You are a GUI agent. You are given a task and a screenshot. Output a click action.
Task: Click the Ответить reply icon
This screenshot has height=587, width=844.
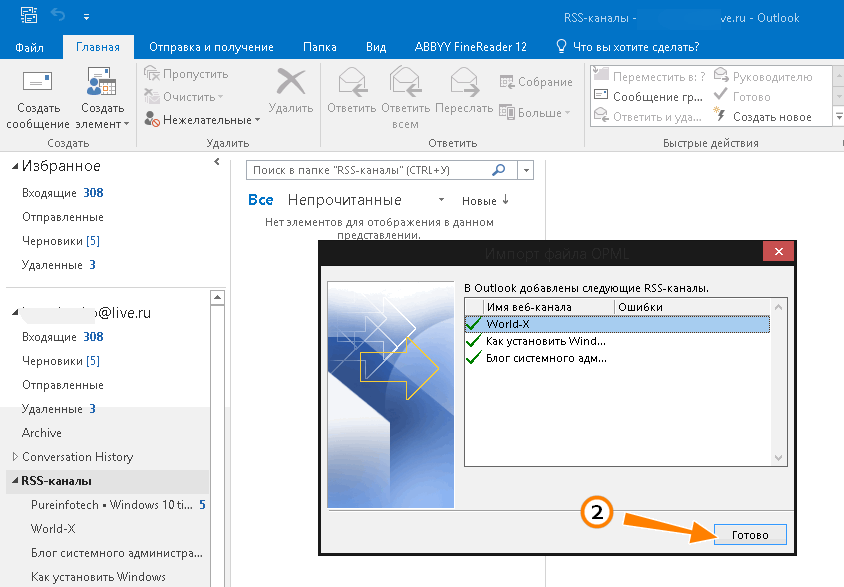point(352,81)
